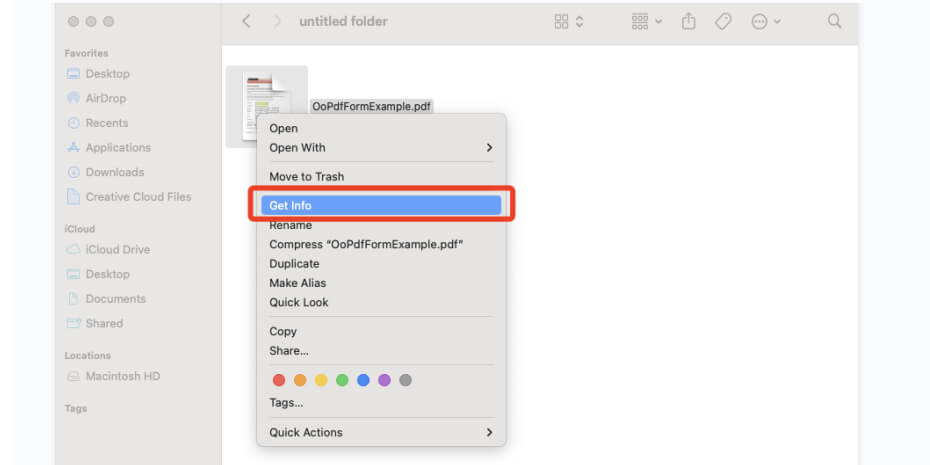Open AirDrop in the sidebar
The height and width of the screenshot is (465, 930).
click(105, 98)
